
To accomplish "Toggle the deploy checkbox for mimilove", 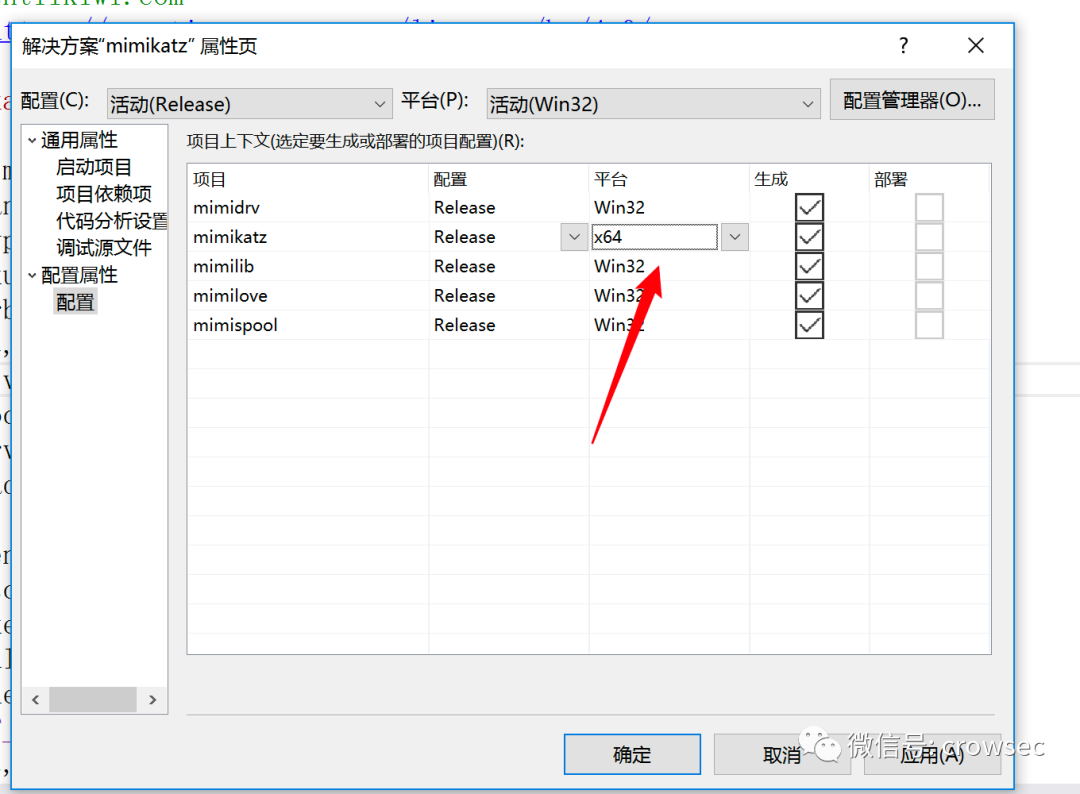I will [x=929, y=296].
